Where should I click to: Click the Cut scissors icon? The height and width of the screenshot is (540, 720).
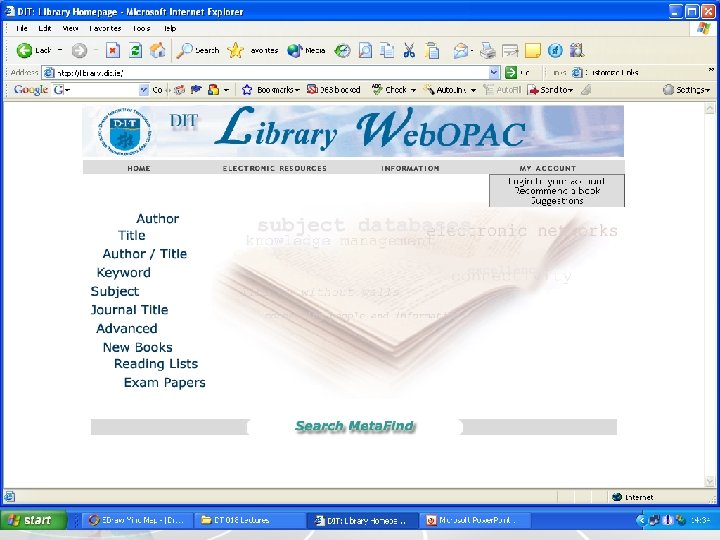(x=409, y=51)
